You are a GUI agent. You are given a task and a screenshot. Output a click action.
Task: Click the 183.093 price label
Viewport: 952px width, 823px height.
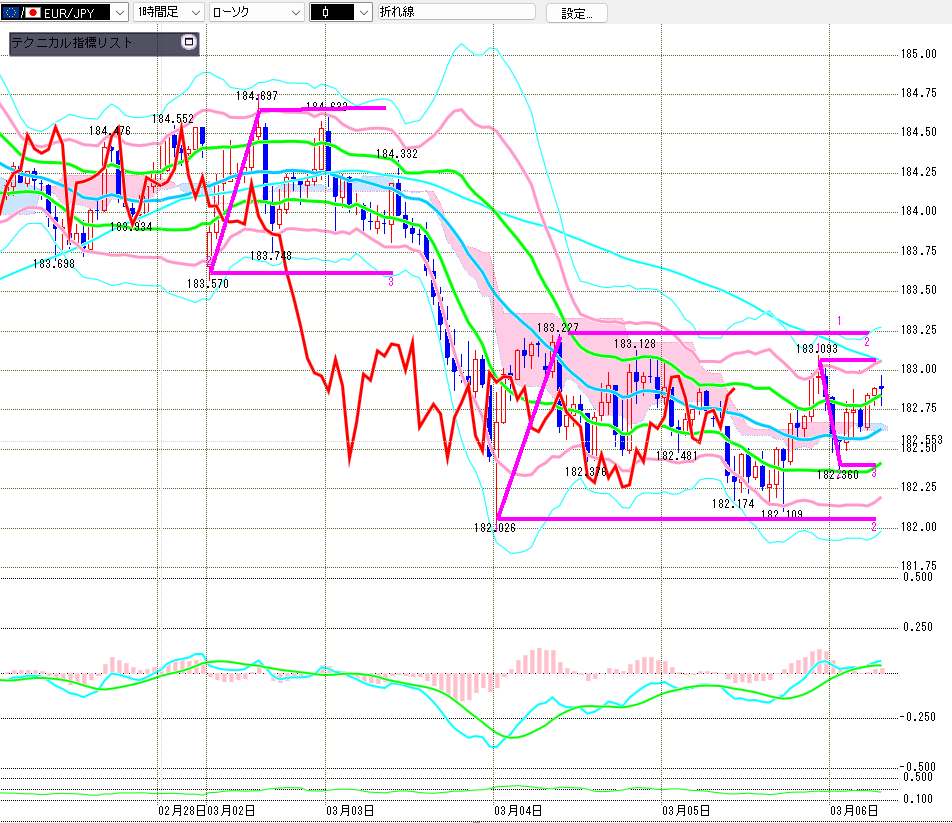tap(816, 349)
